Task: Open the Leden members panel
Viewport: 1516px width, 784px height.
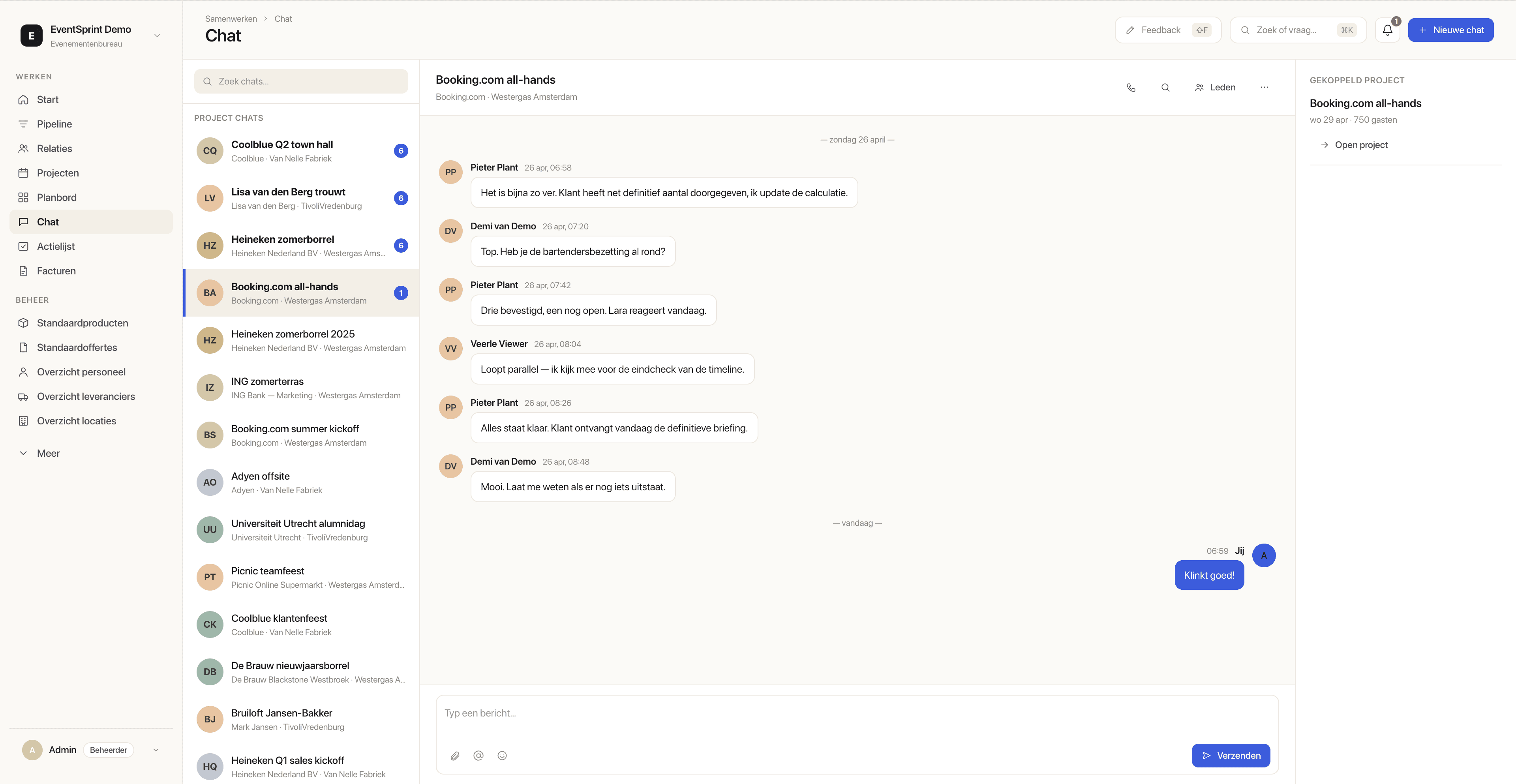Action: (x=1215, y=87)
